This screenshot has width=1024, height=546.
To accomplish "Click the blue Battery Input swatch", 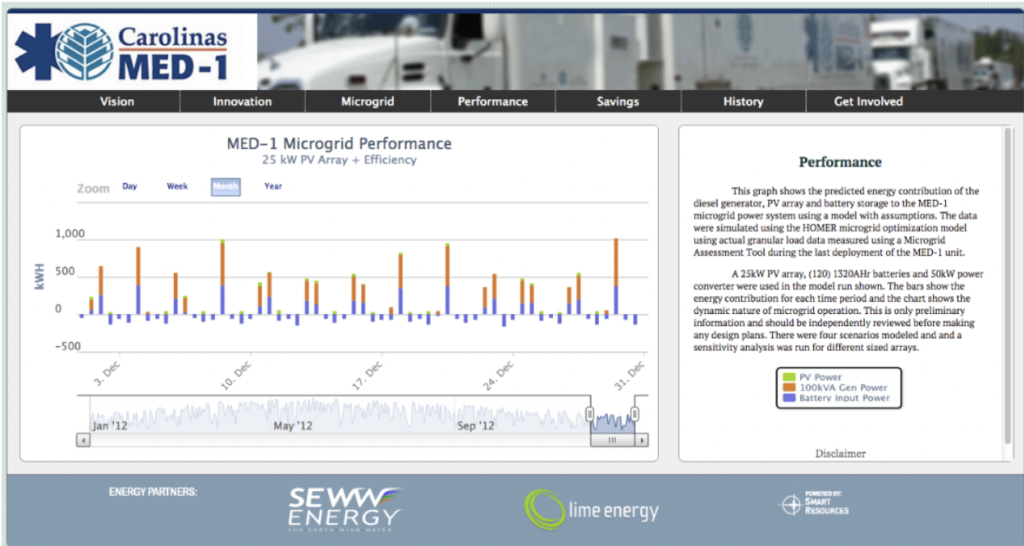I will (x=789, y=398).
